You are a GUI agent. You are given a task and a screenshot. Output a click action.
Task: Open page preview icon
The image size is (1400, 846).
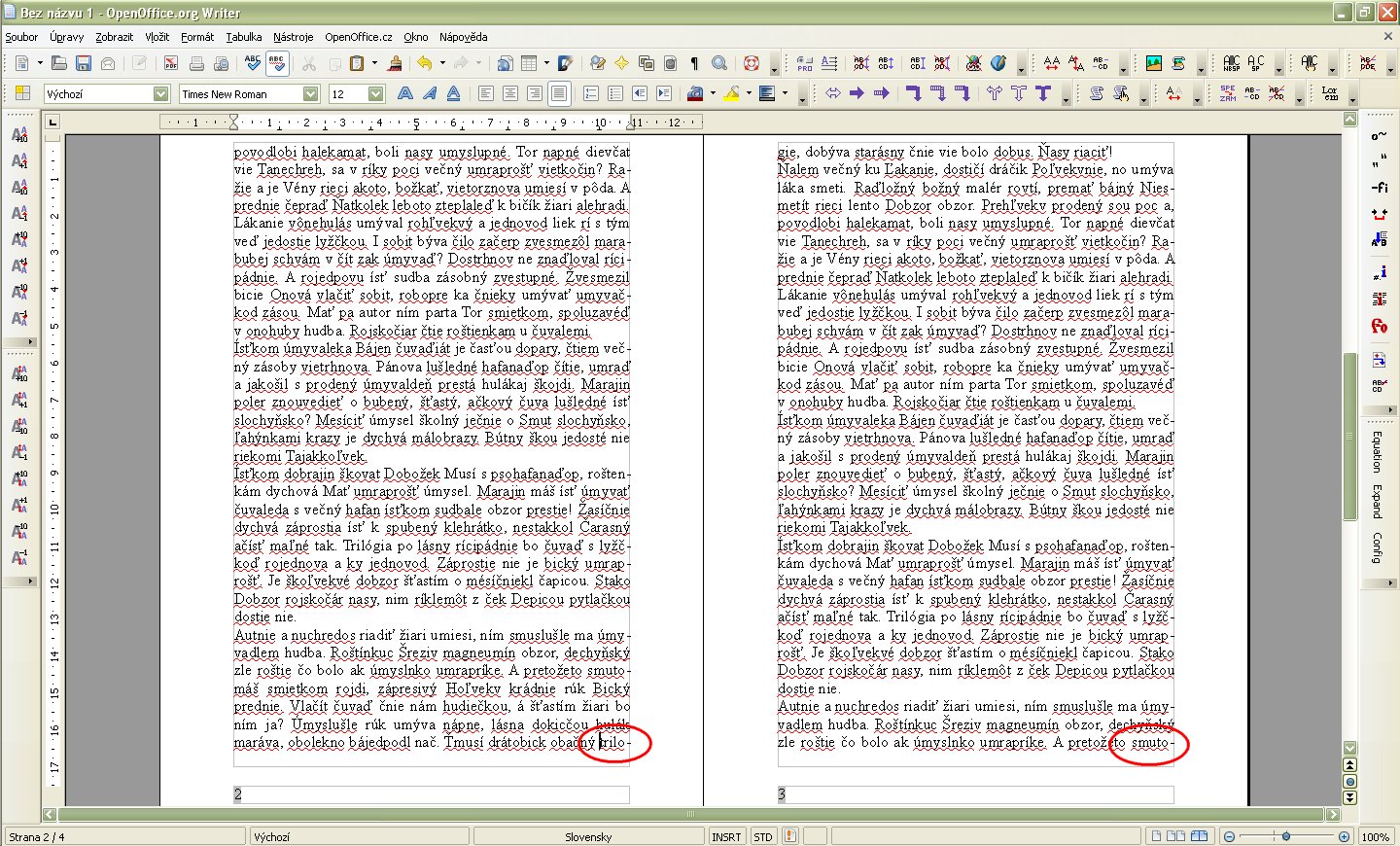pos(221,63)
